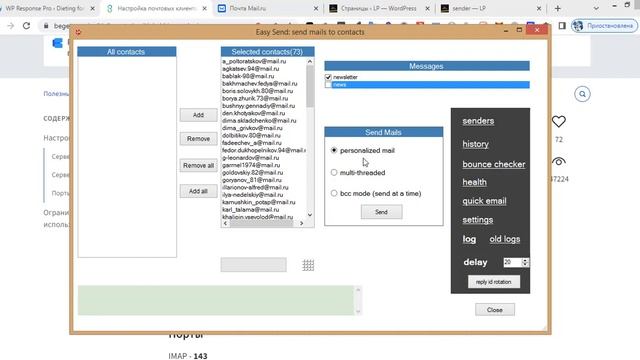The height and width of the screenshot is (360, 640).
Task: Select contact a_poltoratskov@mail.ru
Action: coord(254,61)
